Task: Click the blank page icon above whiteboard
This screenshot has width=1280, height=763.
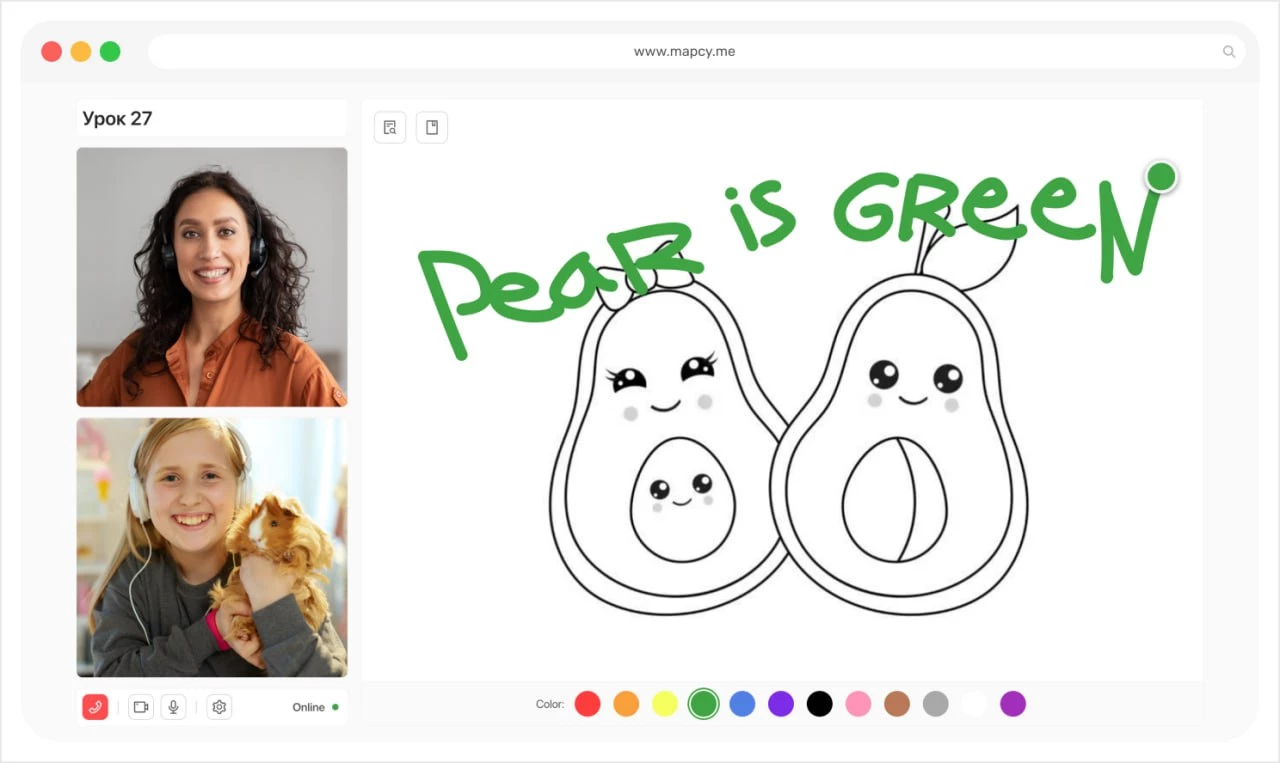Action: click(432, 127)
